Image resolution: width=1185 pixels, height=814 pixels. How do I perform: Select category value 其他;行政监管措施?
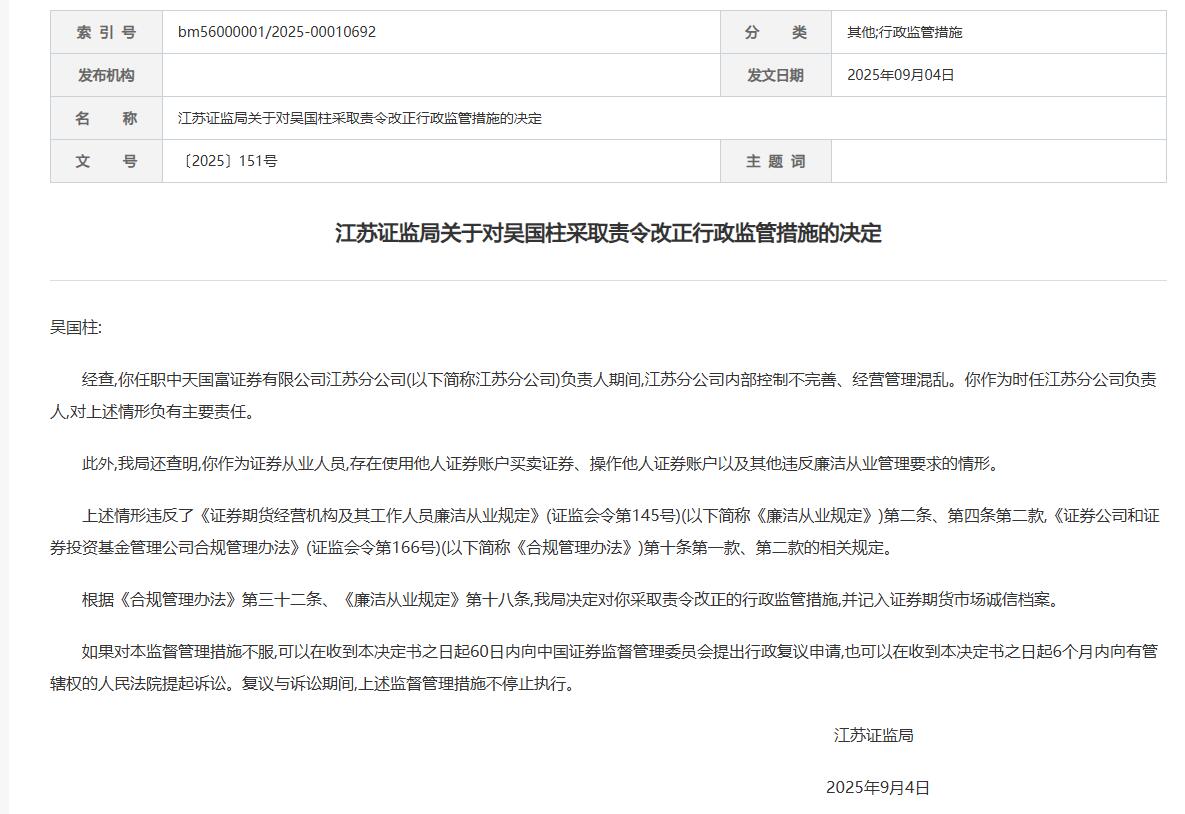905,32
